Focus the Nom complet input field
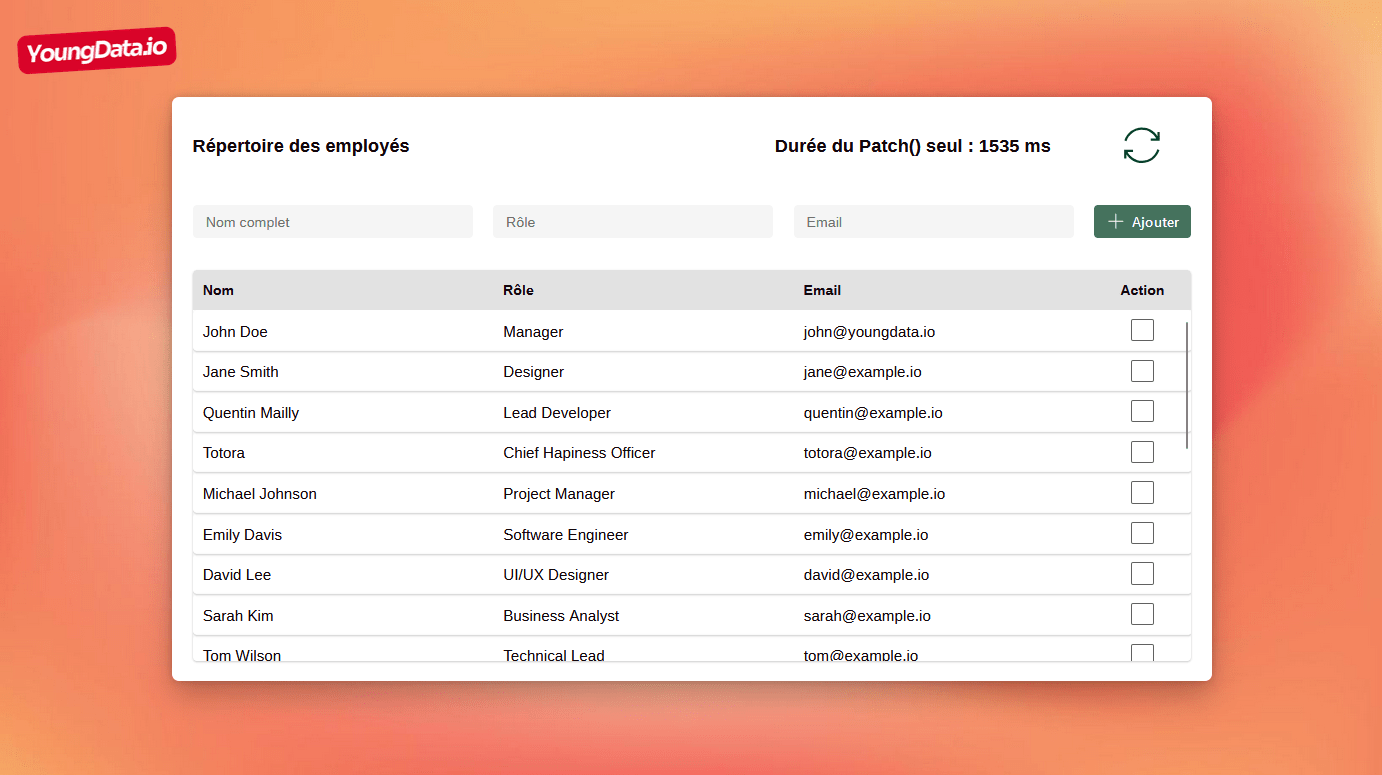Image resolution: width=1382 pixels, height=775 pixels. 333,222
